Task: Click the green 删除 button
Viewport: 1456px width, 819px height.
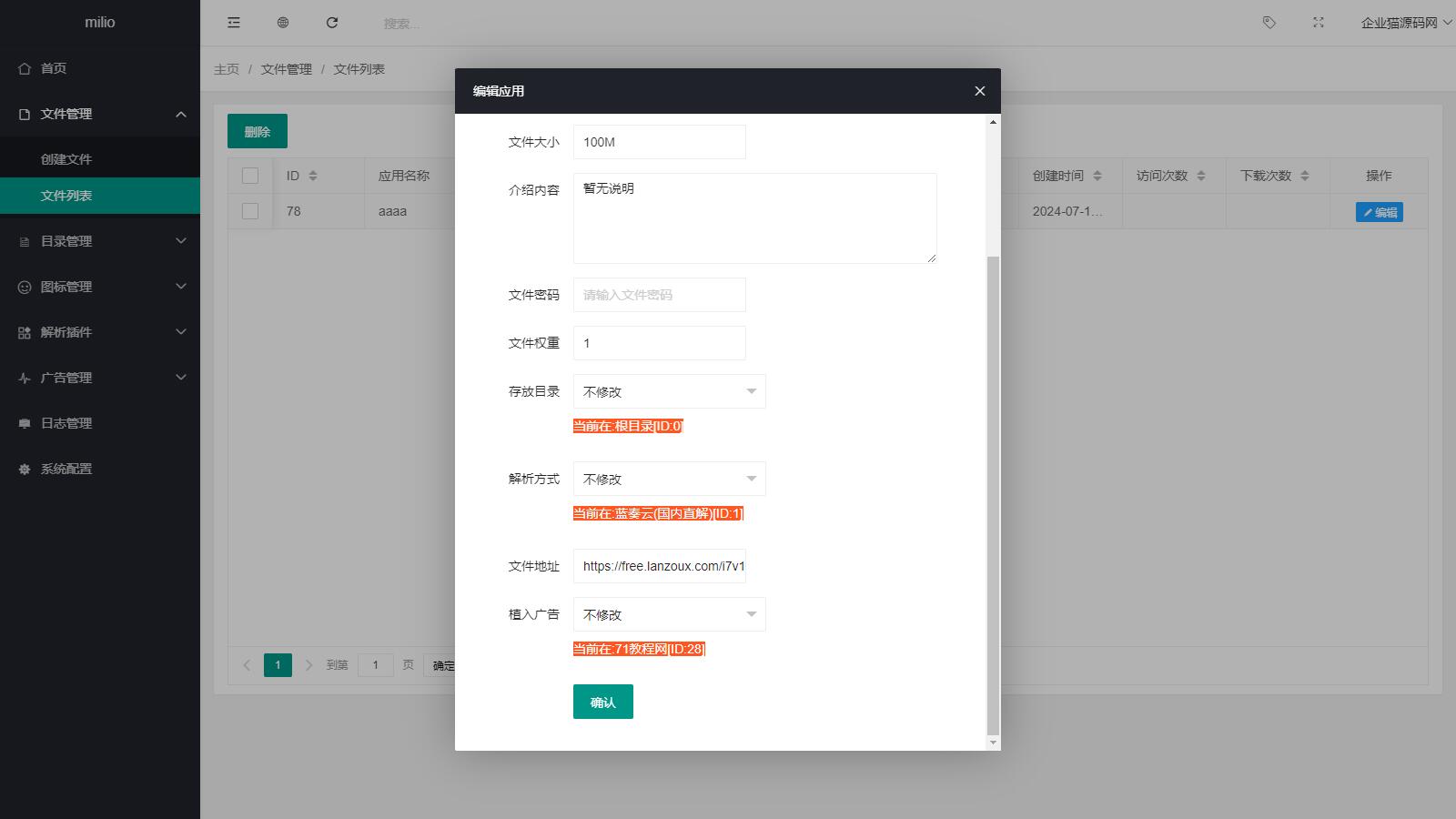Action: [x=257, y=131]
